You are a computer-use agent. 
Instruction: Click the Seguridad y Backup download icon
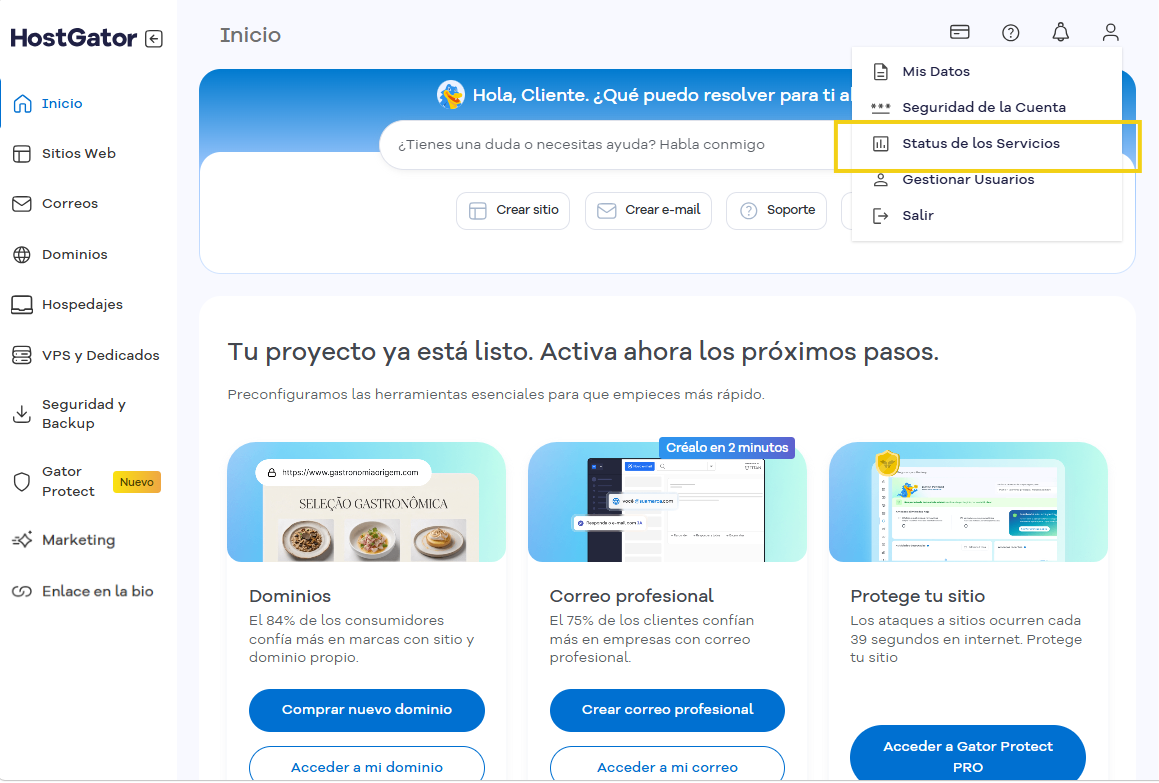(22, 414)
